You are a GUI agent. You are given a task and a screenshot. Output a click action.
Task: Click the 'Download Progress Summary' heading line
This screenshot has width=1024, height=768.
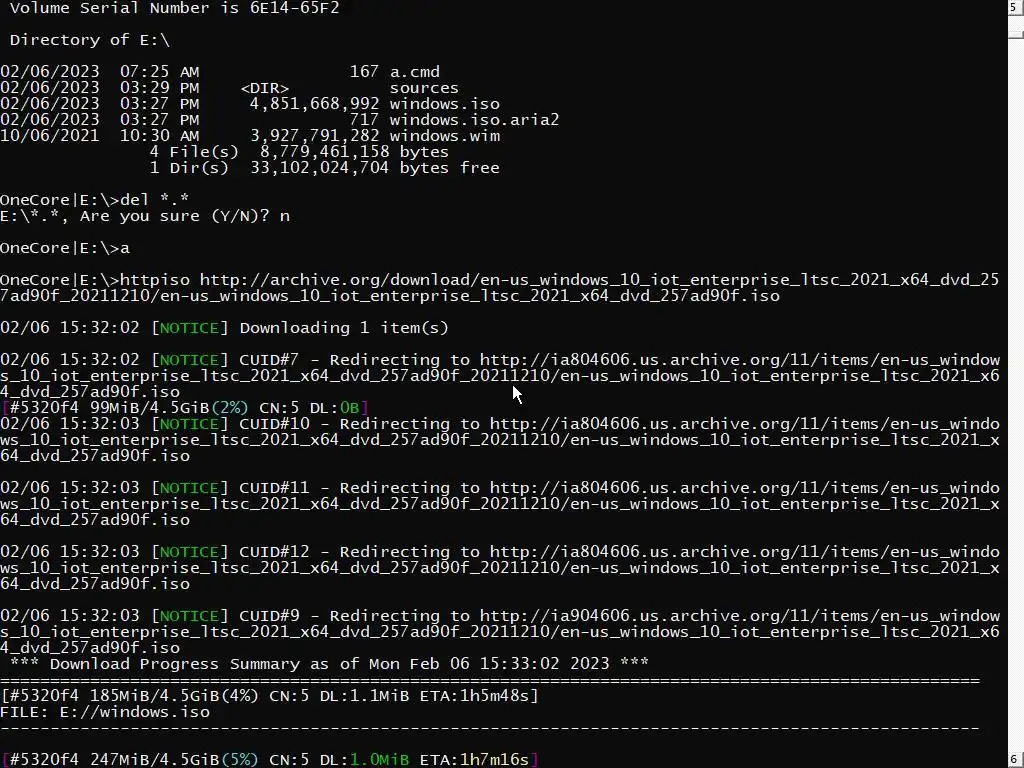(x=329, y=664)
